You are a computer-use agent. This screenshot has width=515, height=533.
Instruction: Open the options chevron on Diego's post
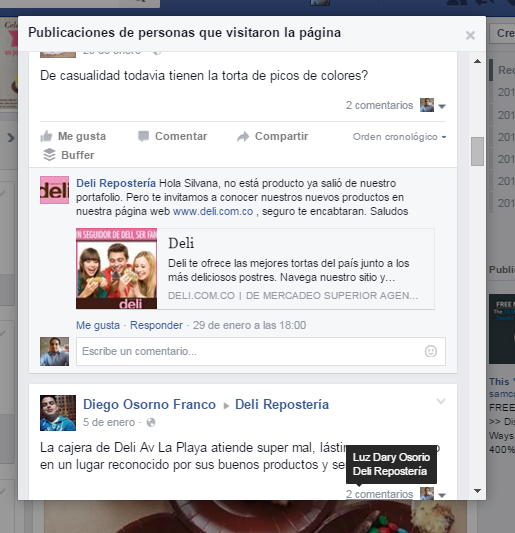(x=441, y=401)
